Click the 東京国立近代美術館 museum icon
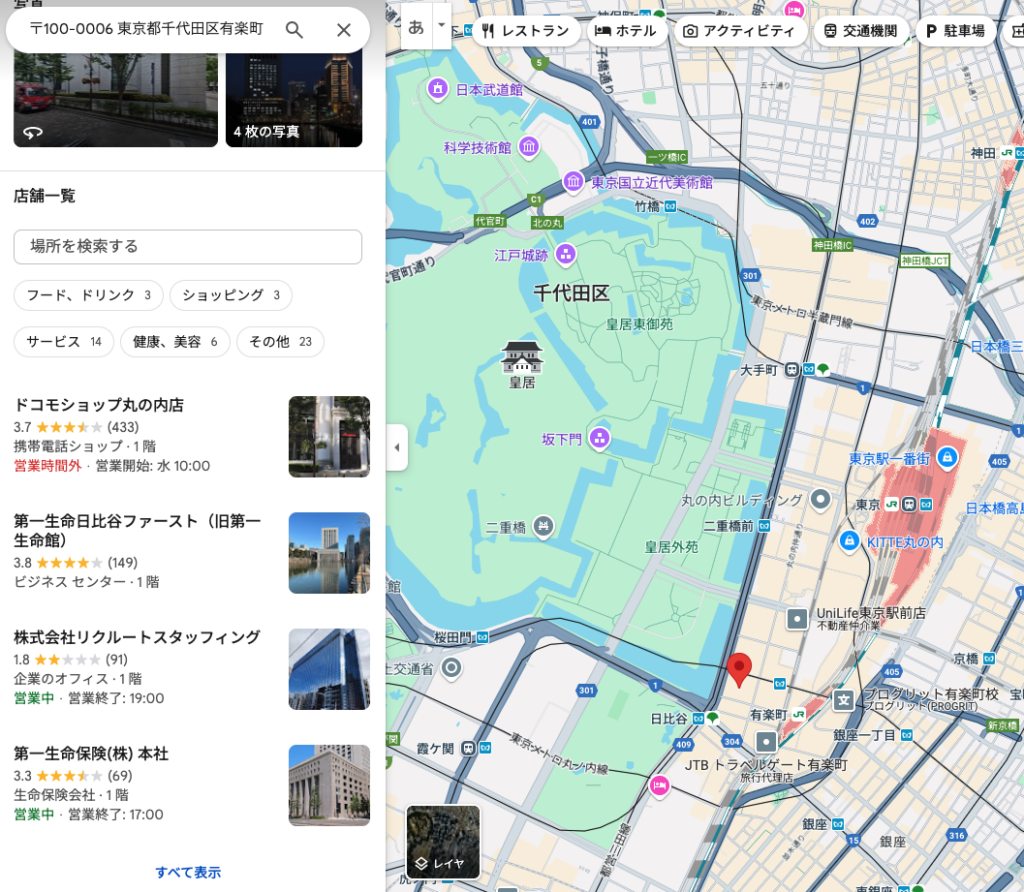The height and width of the screenshot is (892, 1024). 573,181
